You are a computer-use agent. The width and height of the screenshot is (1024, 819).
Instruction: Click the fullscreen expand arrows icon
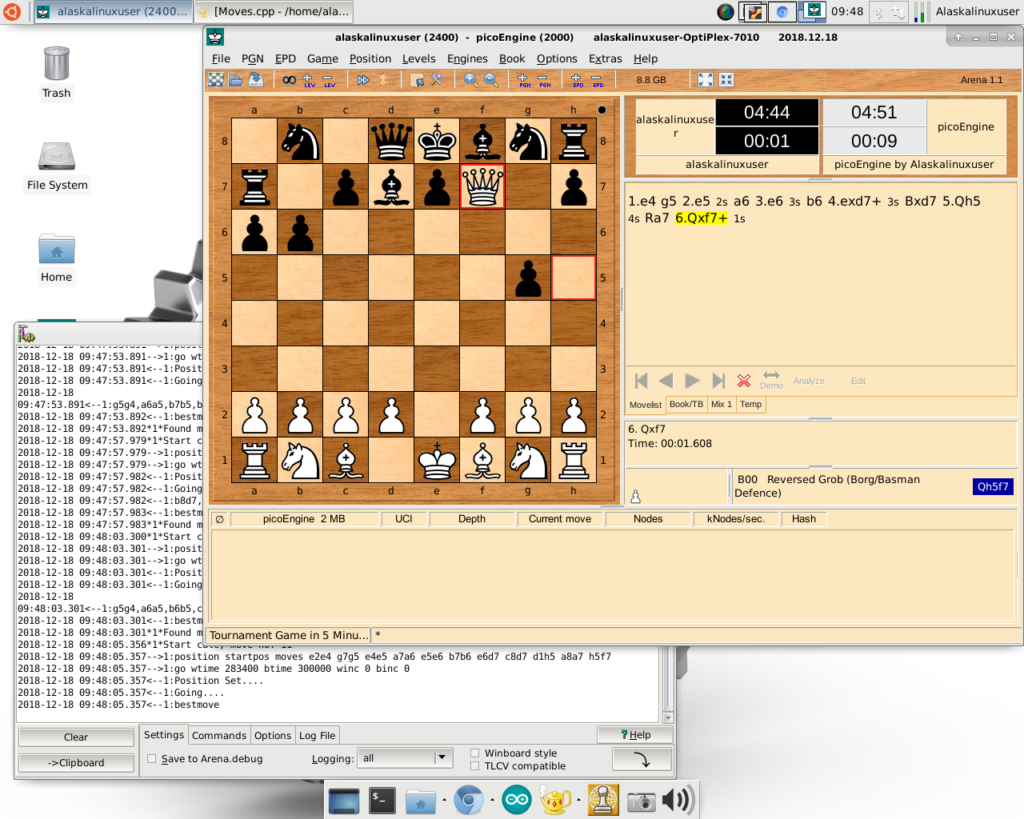point(705,79)
